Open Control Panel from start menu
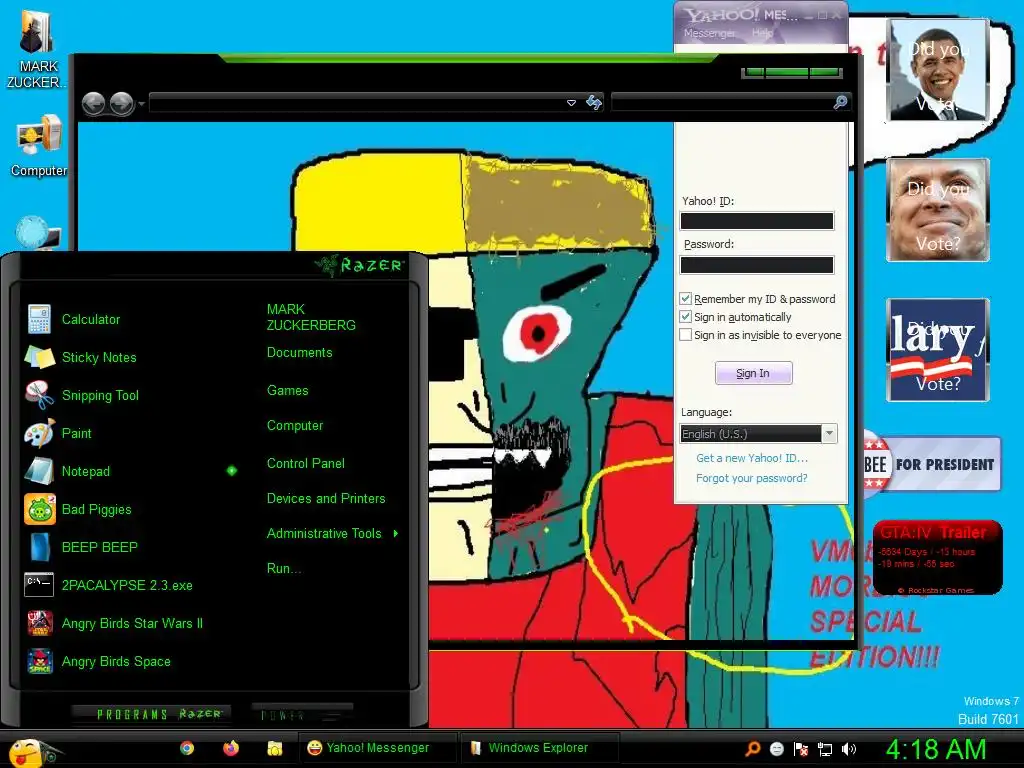Viewport: 1024px width, 768px height. (x=306, y=464)
